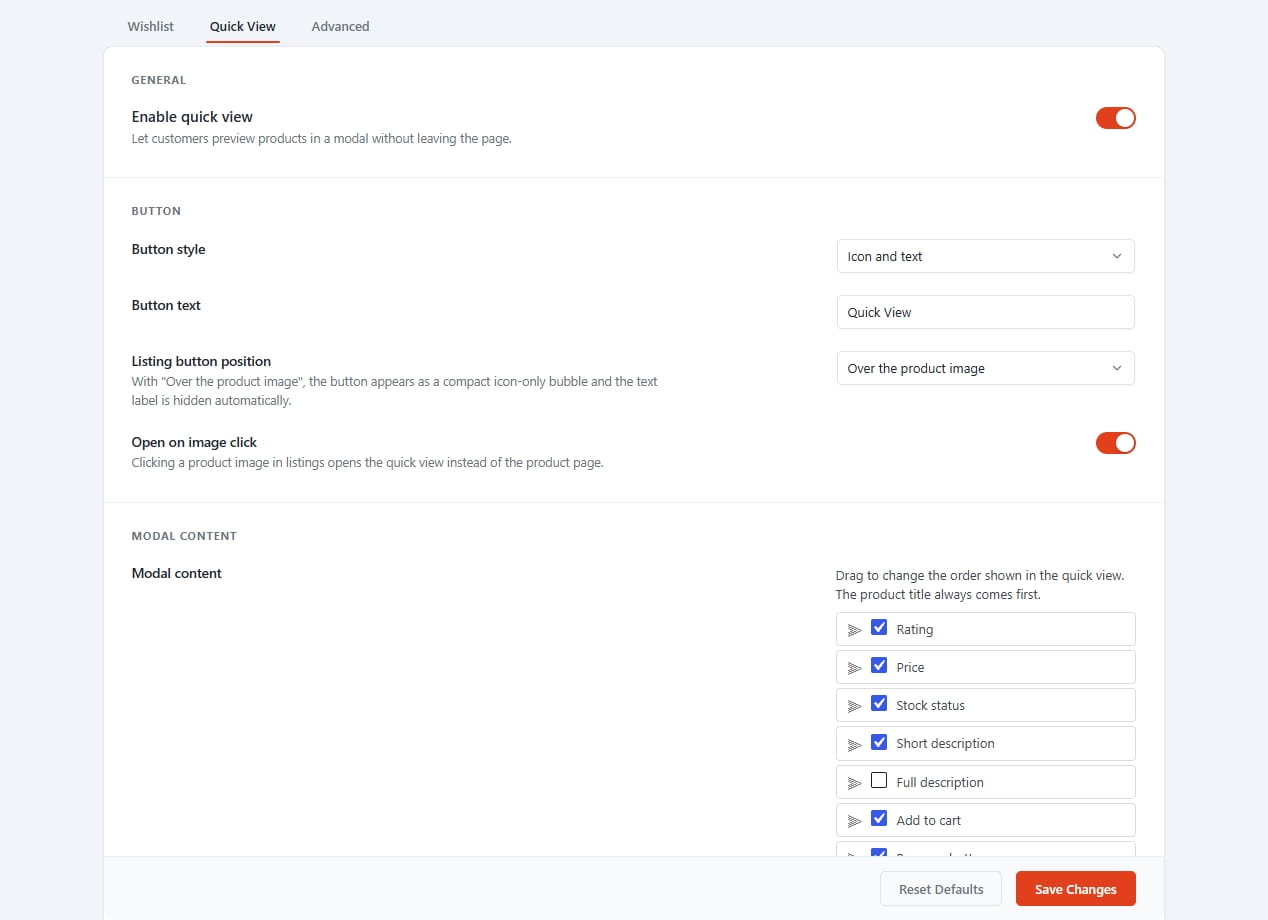The width and height of the screenshot is (1268, 920).
Task: Click the Reset Defaults button
Action: point(941,889)
